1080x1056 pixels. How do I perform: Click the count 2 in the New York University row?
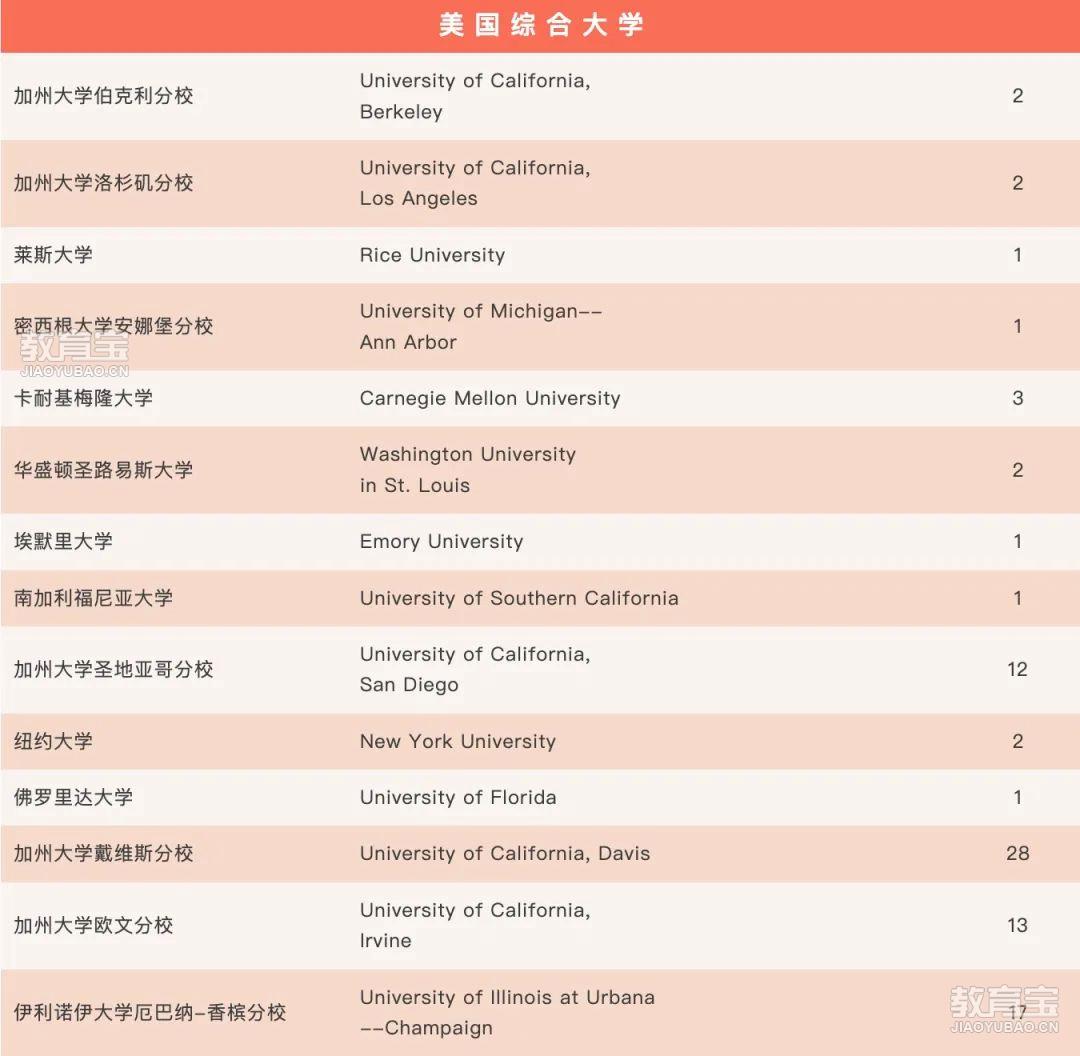click(1017, 741)
